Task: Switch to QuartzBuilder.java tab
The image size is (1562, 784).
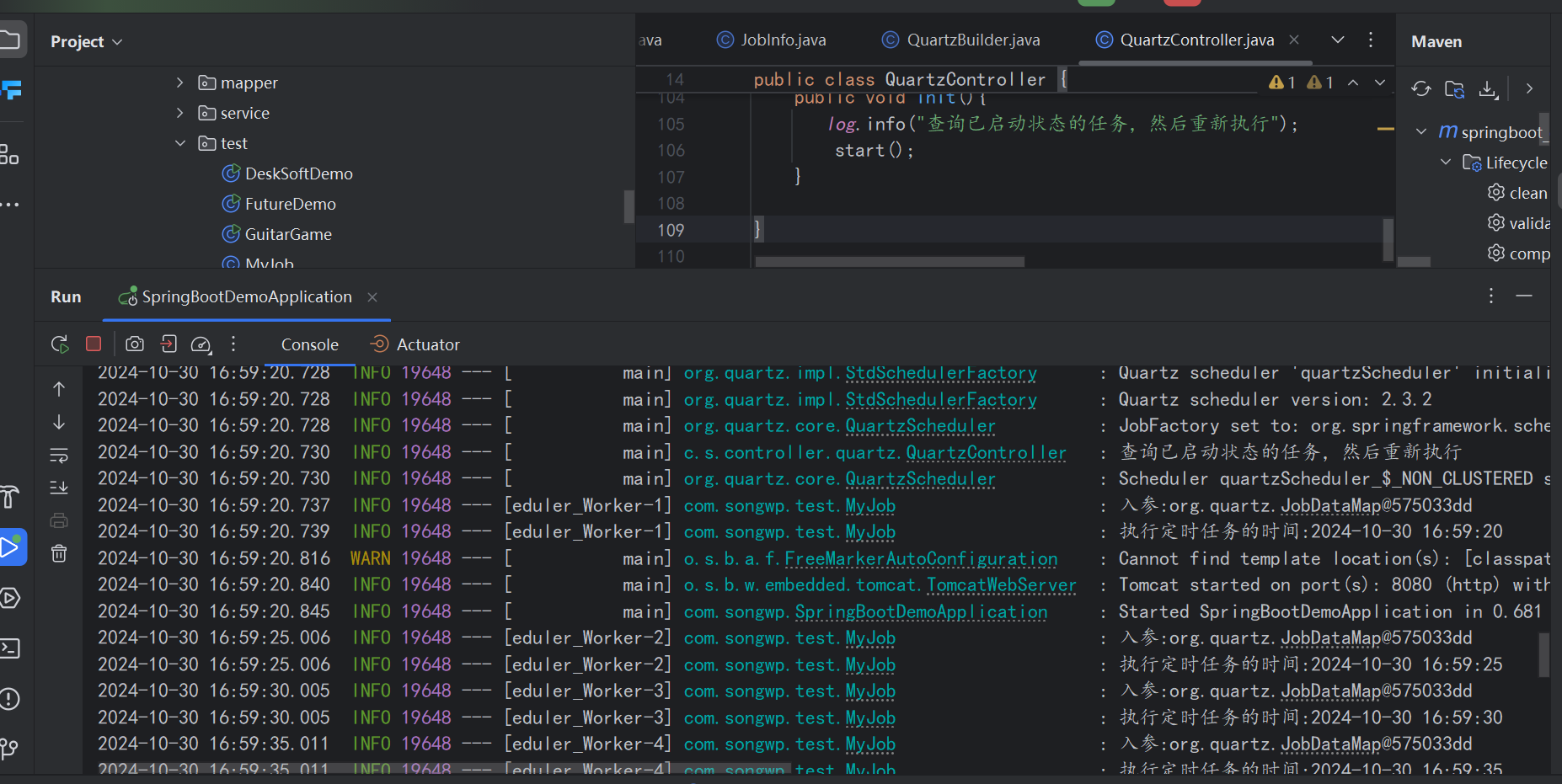Action: 961,40
